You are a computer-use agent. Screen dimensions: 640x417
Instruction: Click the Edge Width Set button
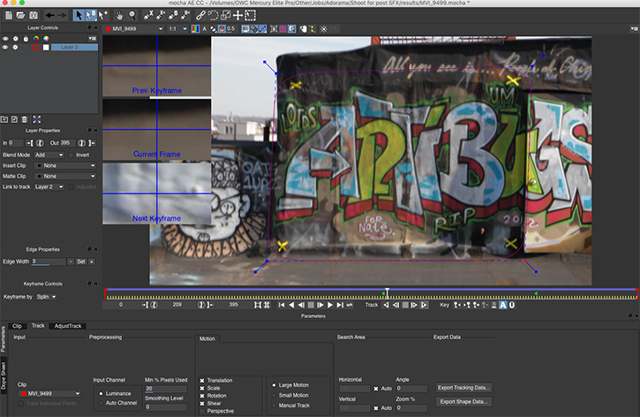[81, 262]
